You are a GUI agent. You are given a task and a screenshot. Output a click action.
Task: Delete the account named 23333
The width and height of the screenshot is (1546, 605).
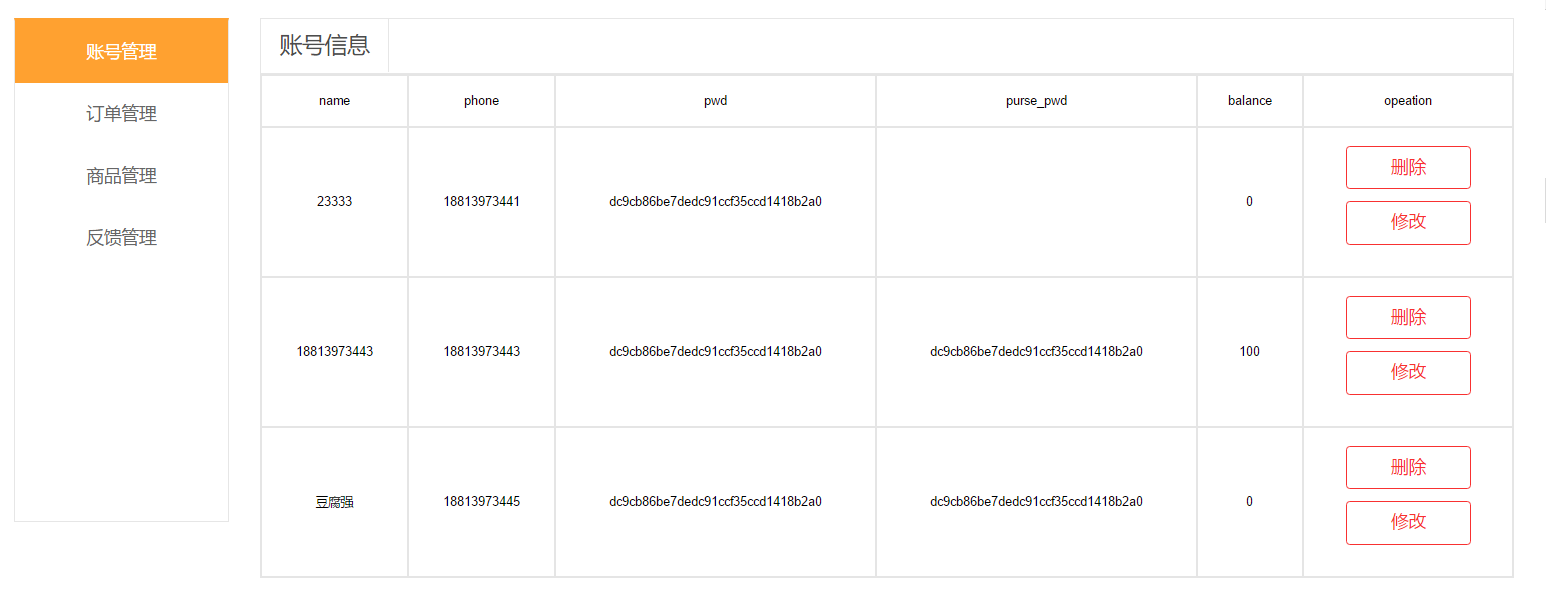pos(1407,167)
